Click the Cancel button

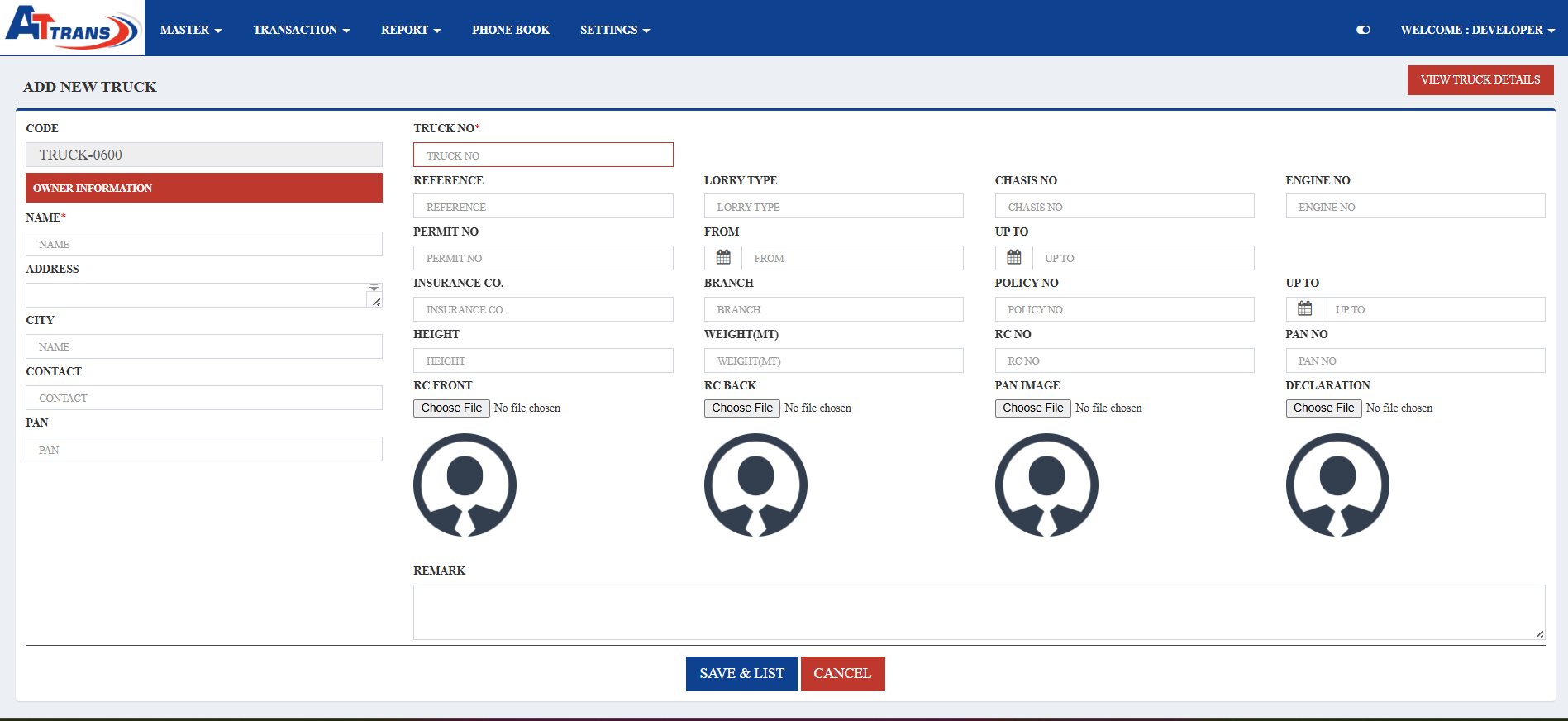click(x=842, y=673)
